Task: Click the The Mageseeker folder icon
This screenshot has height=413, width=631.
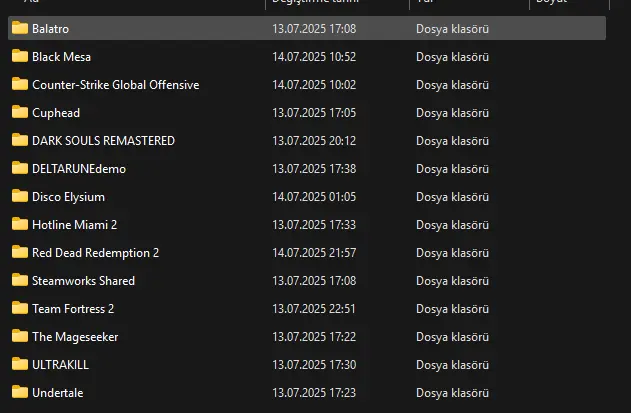Action: click(x=20, y=336)
